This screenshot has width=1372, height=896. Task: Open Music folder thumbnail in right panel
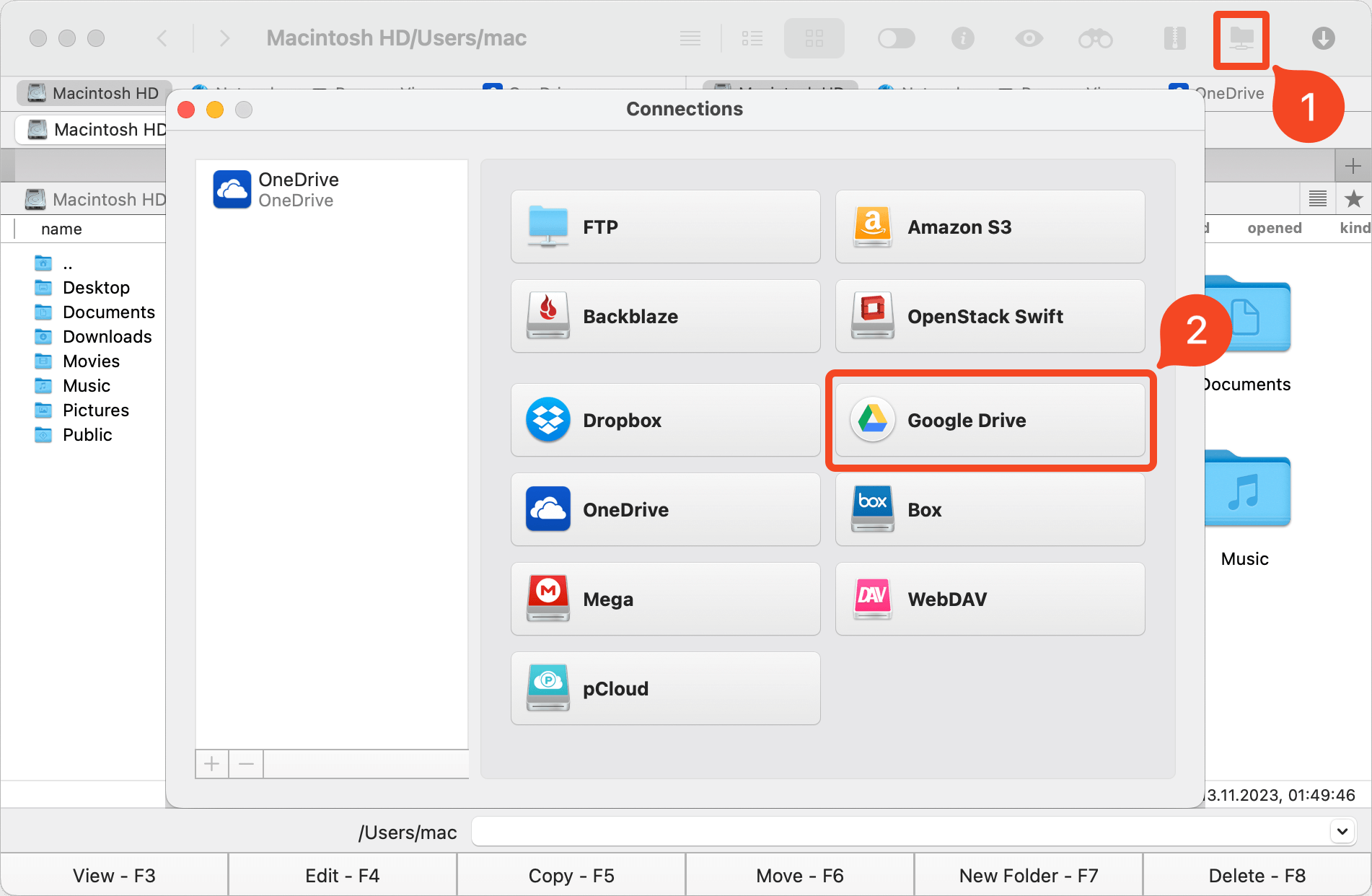(1248, 491)
